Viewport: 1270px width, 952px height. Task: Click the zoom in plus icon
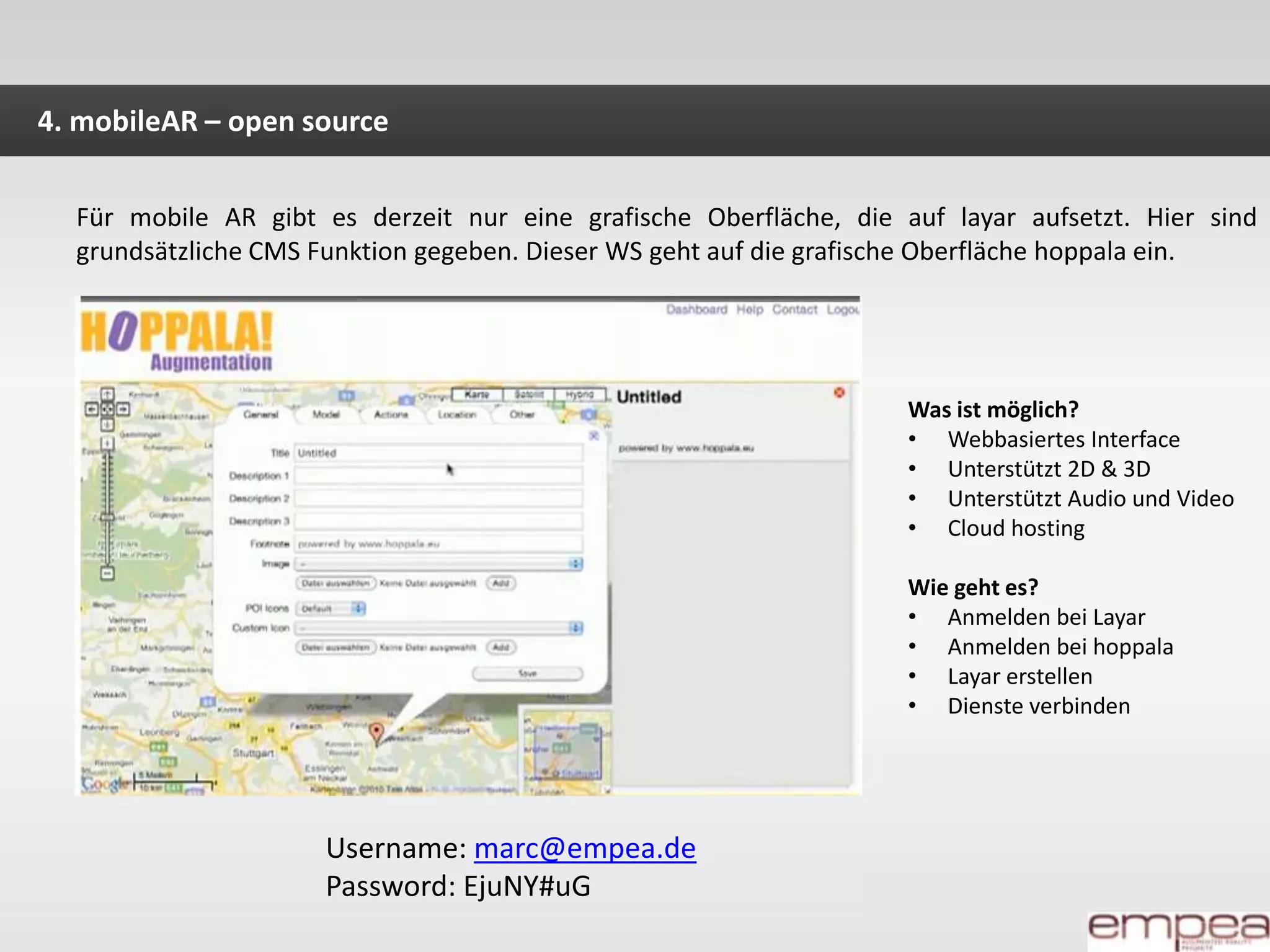(107, 443)
